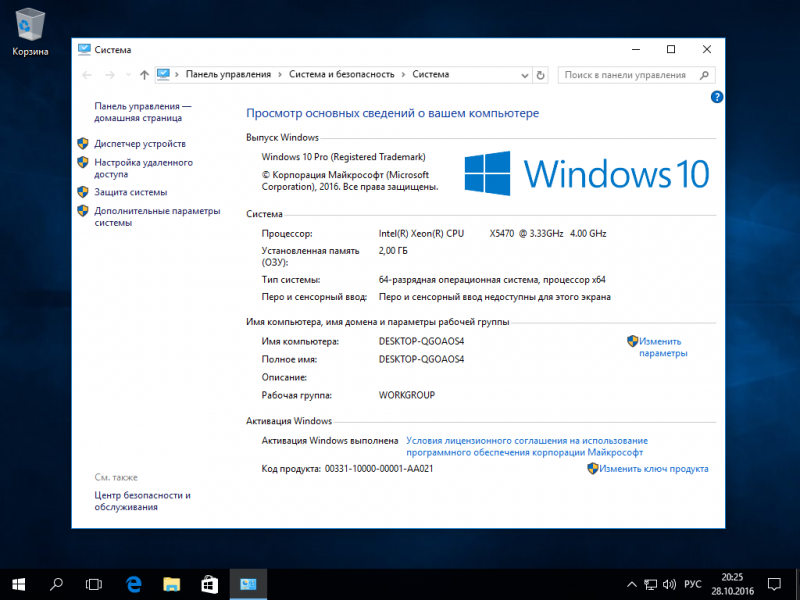Click the back navigation arrow
The width and height of the screenshot is (800, 600).
87,75
